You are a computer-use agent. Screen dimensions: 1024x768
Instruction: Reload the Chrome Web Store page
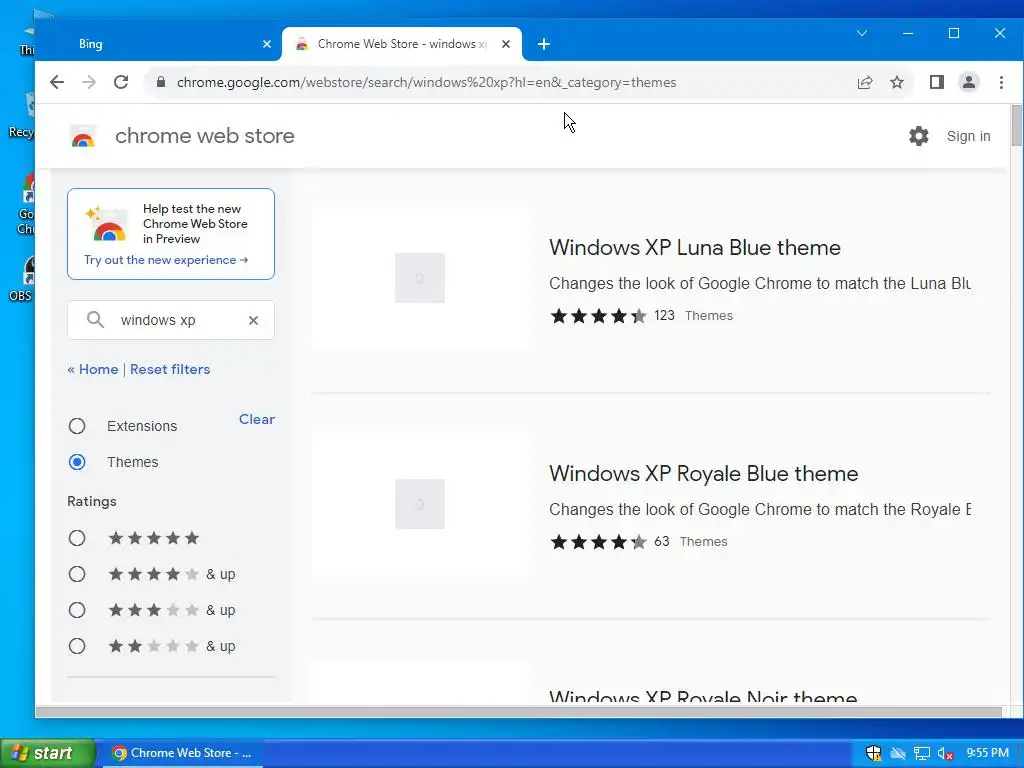(x=121, y=82)
